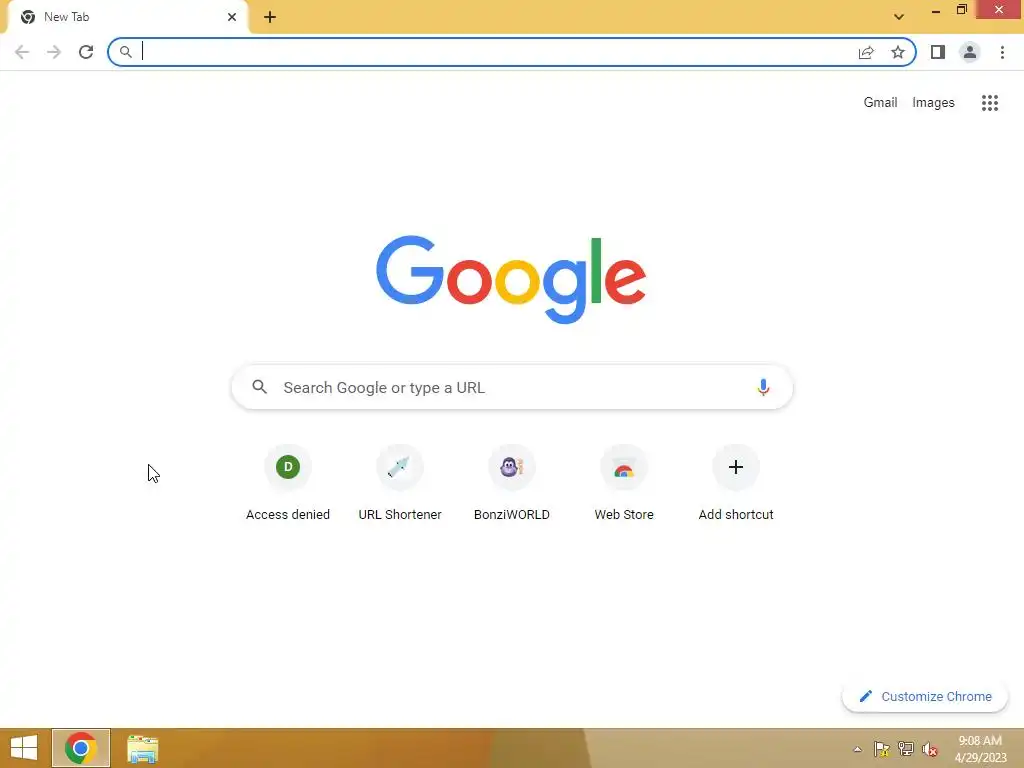Open the Images link
Screen dimensions: 1024x768
(933, 103)
